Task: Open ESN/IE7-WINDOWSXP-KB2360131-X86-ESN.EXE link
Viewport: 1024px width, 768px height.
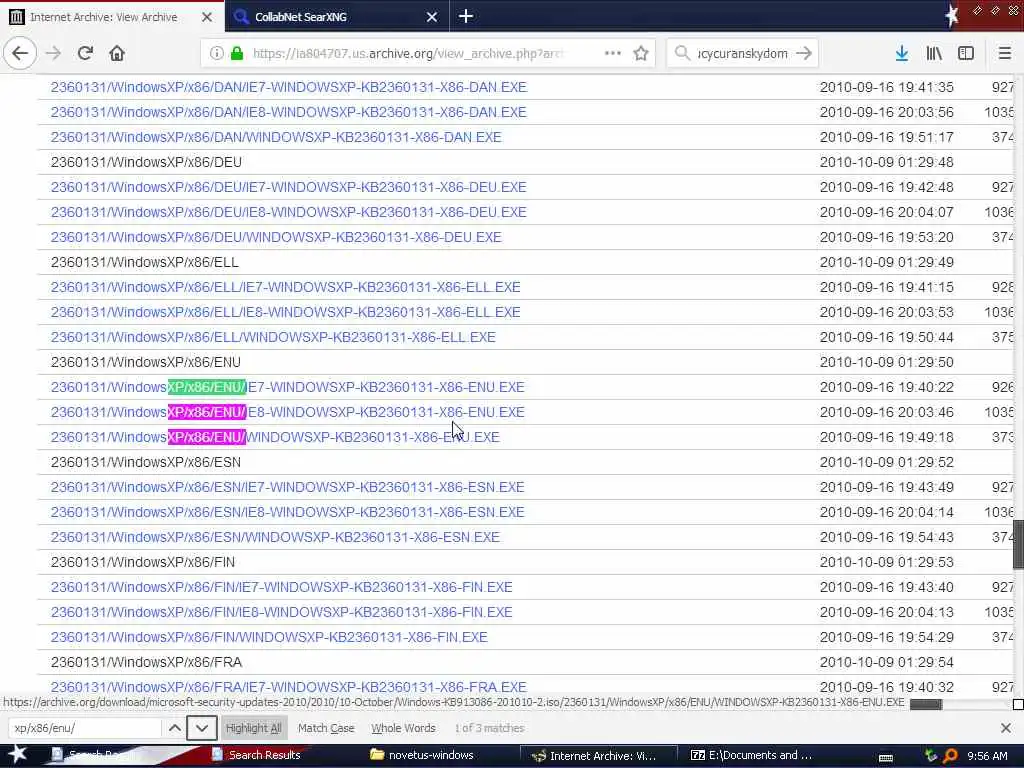Action: pos(287,487)
